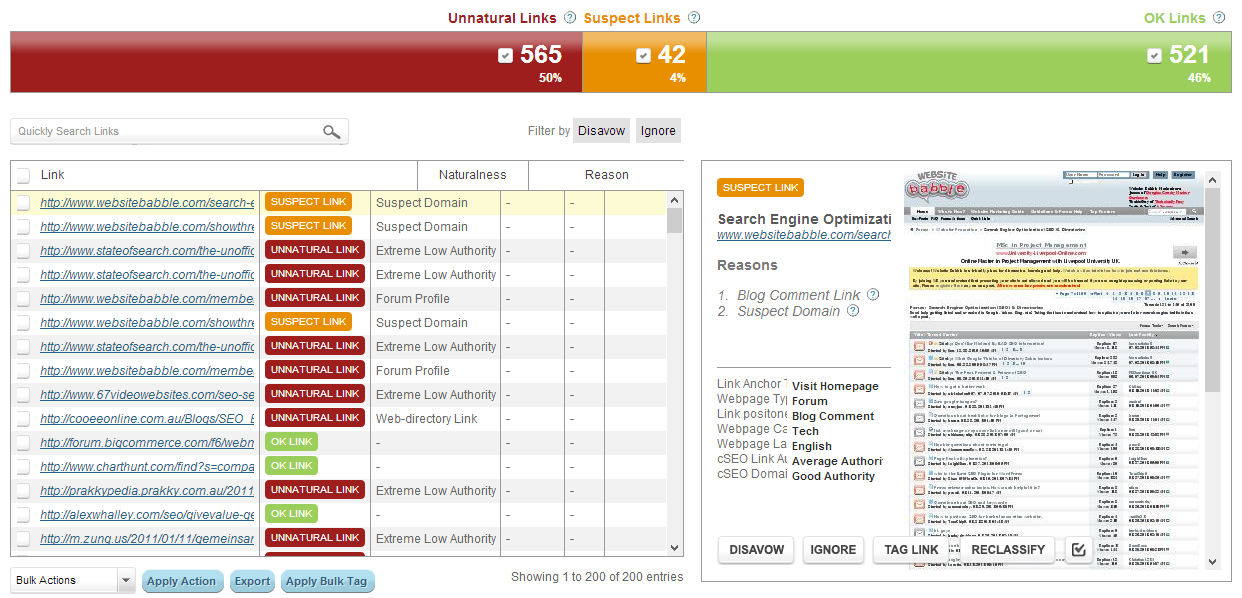Check the box for websitebabble.com/search row
The width and height of the screenshot is (1242, 598).
(x=23, y=202)
